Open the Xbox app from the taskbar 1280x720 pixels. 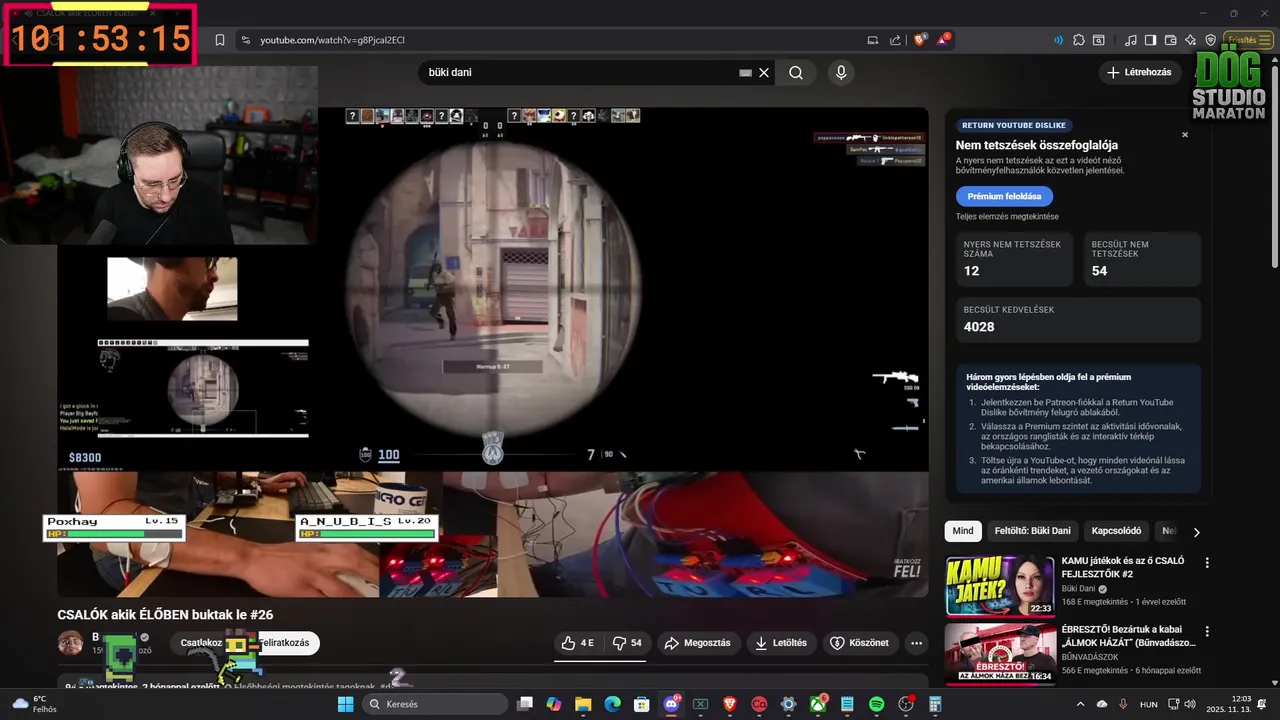pos(818,704)
